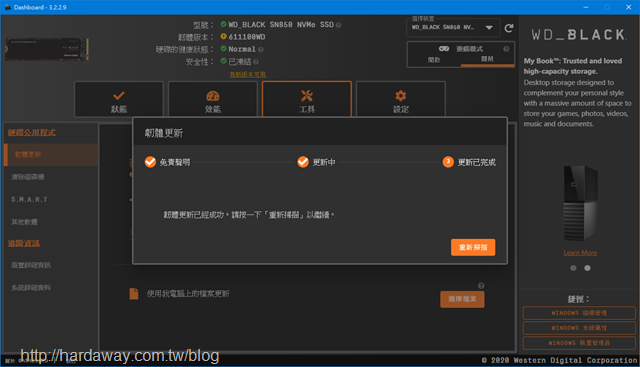Click the info icon next to model name
640x367 pixels.
click(338, 25)
